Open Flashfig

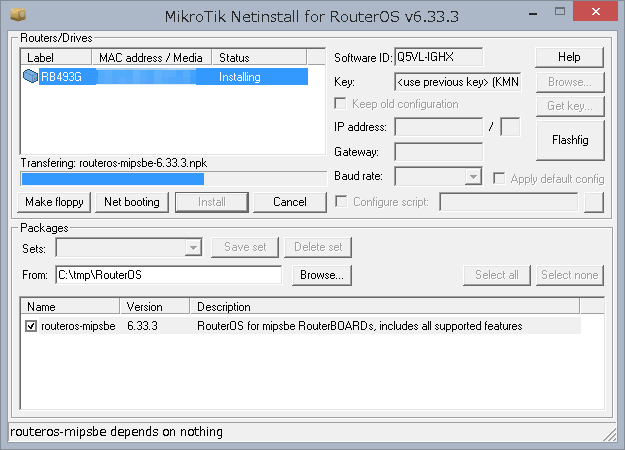coord(570,140)
